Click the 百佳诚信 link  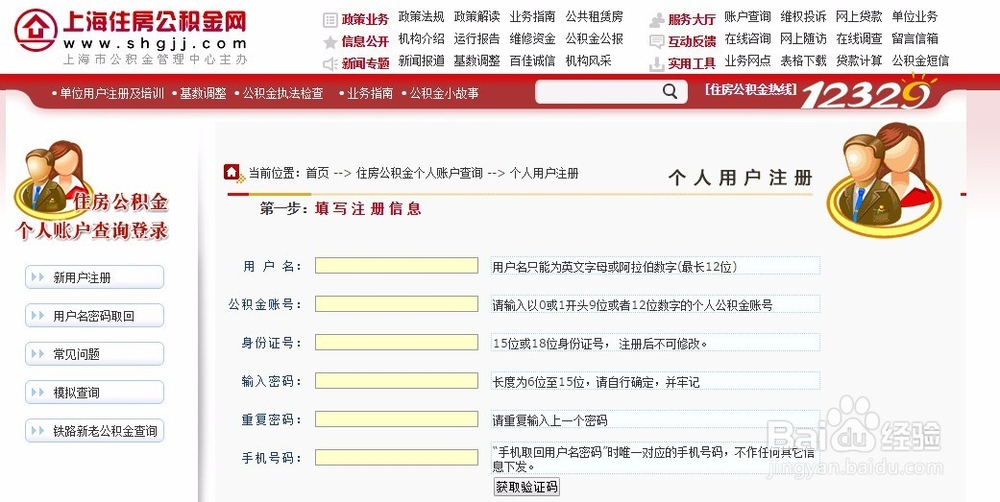click(x=533, y=61)
